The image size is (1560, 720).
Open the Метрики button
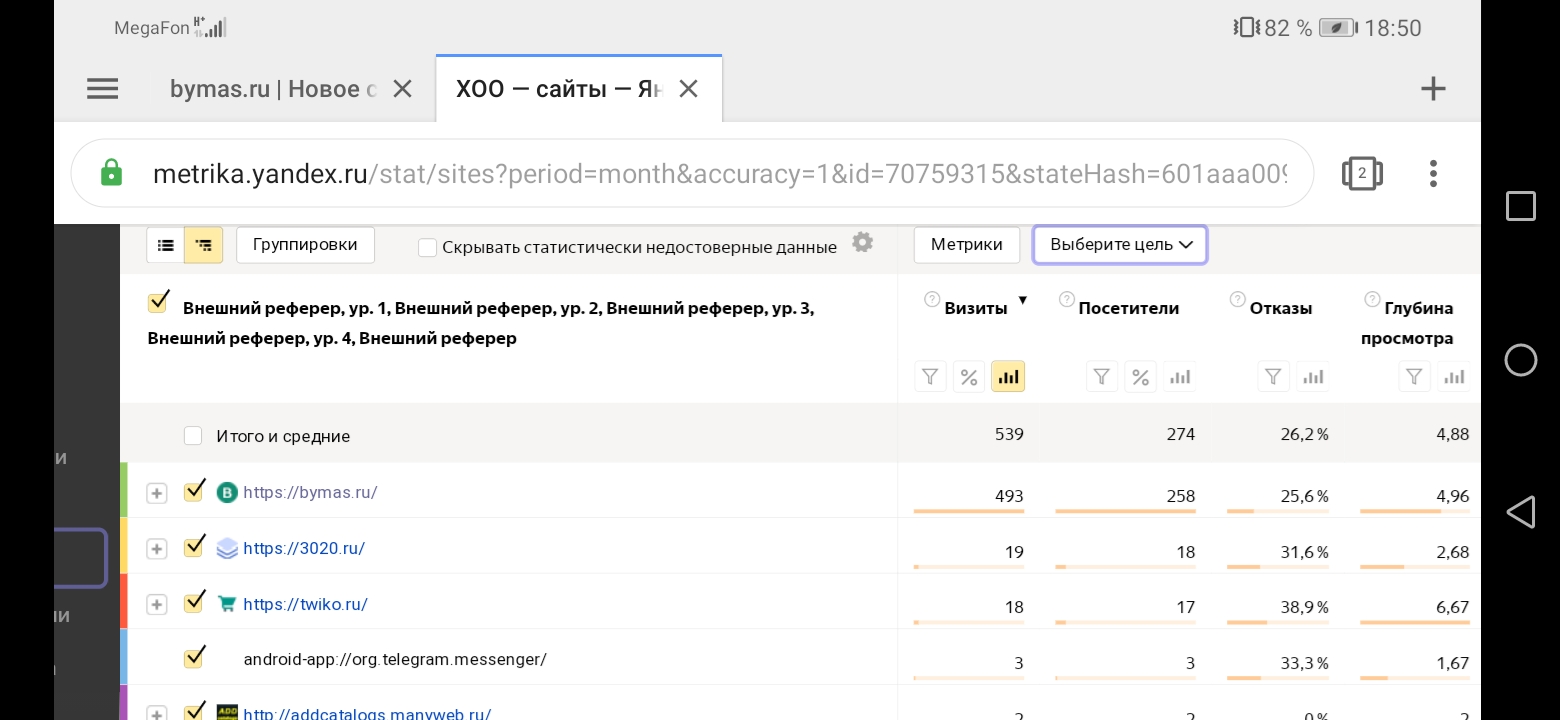pos(966,245)
